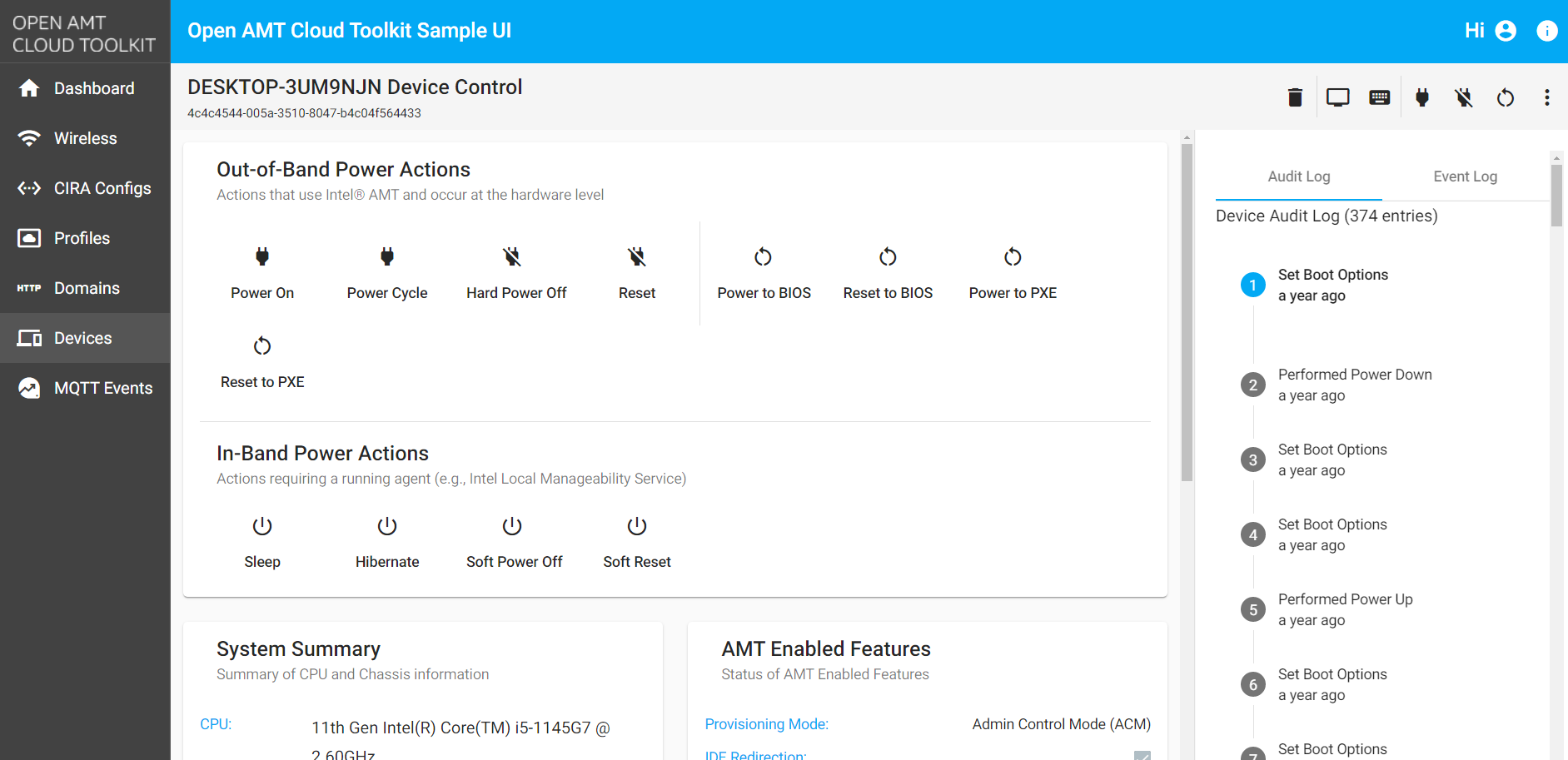Click Power Cycle action
This screenshot has width=1568, height=760.
(x=387, y=273)
